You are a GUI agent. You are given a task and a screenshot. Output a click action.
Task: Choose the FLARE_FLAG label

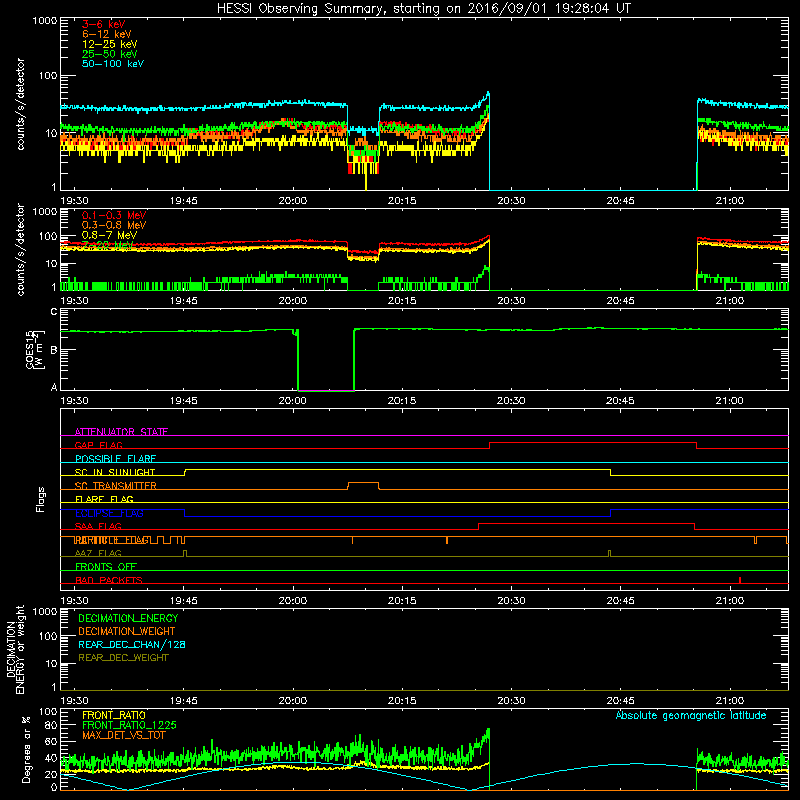pyautogui.click(x=104, y=499)
